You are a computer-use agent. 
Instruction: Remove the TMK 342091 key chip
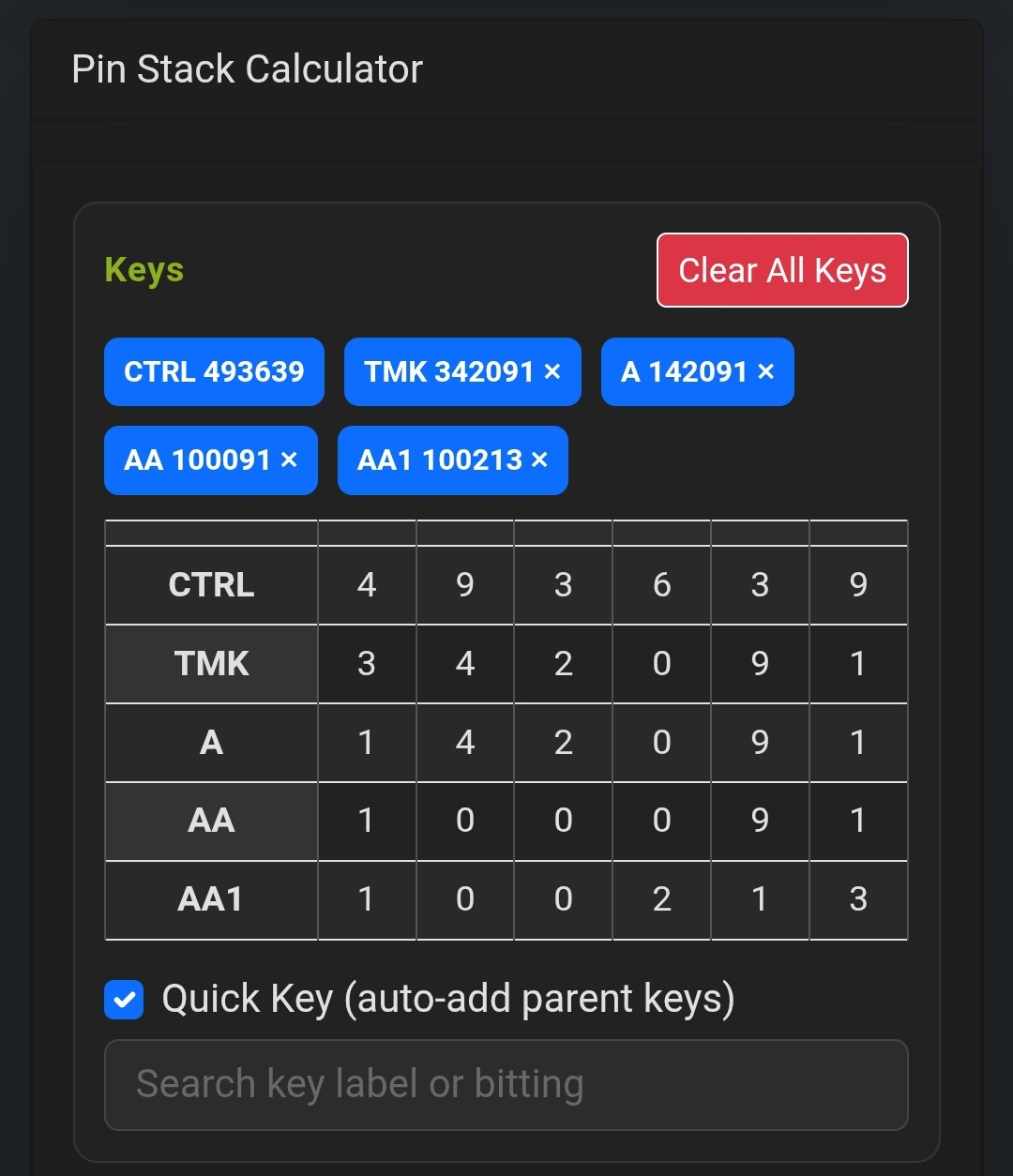click(552, 372)
